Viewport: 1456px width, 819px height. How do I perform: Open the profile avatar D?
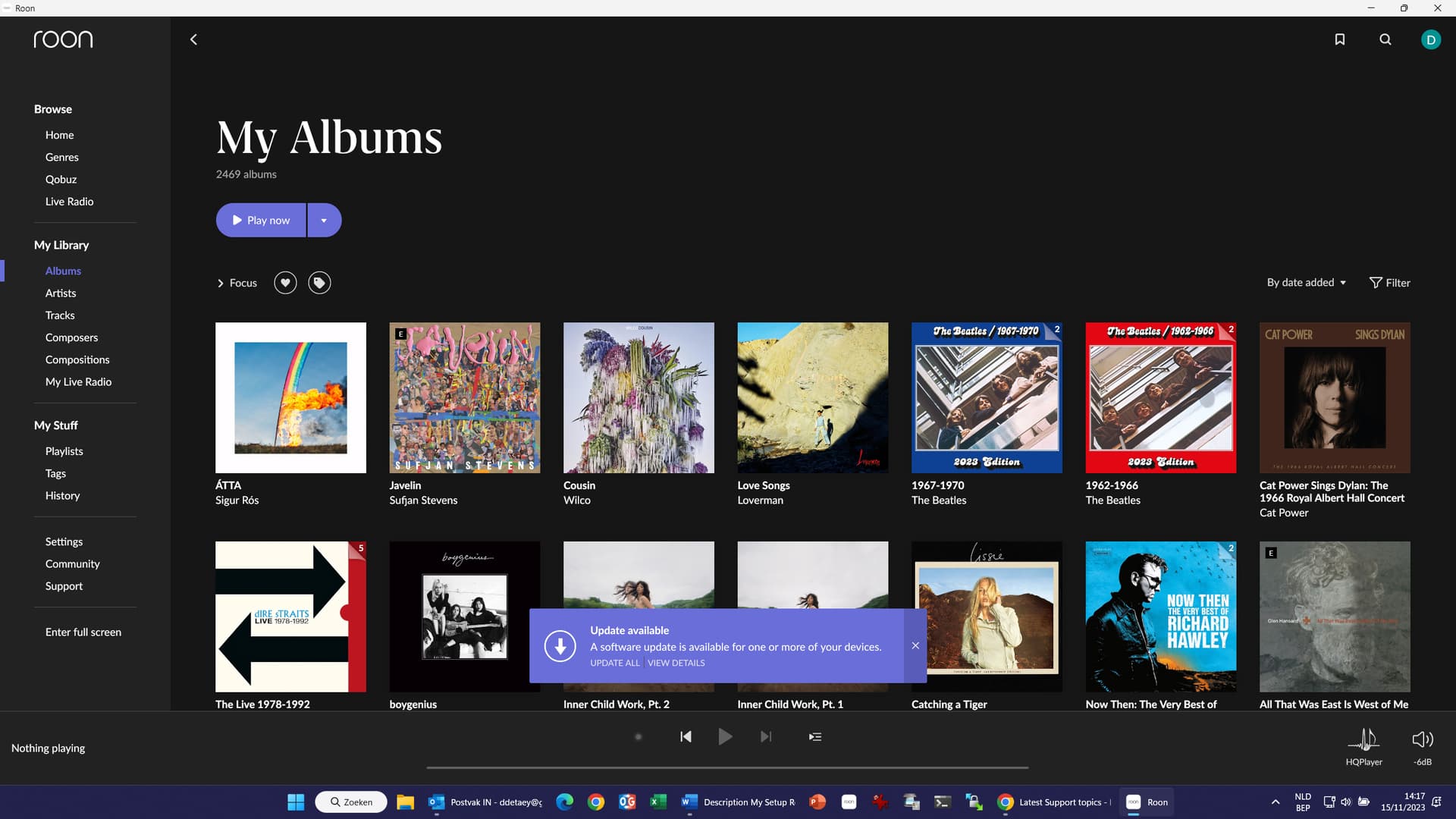point(1431,39)
